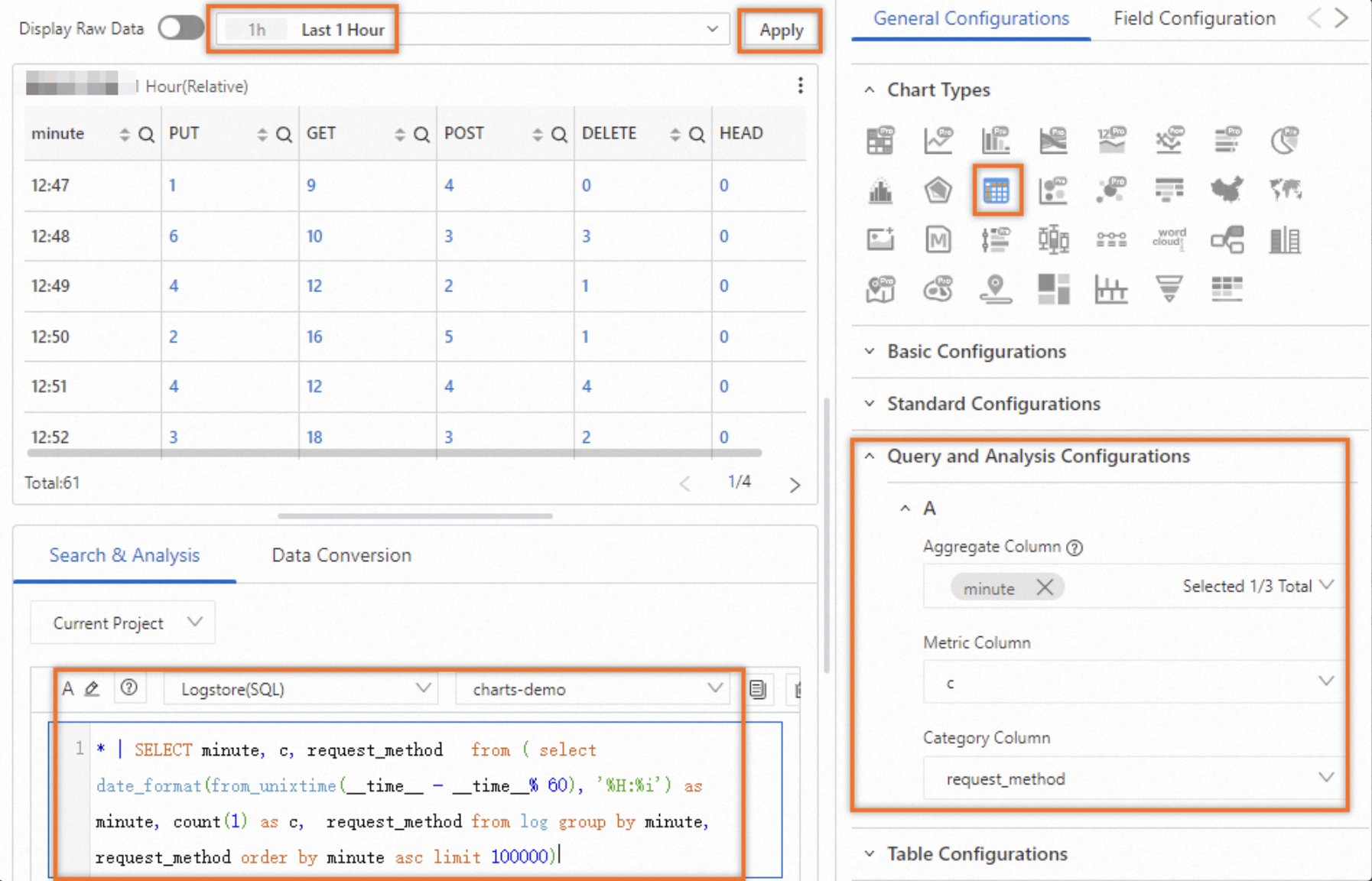Open the charts-demo logstore dropdown
This screenshot has height=881, width=1372.
(x=592, y=689)
